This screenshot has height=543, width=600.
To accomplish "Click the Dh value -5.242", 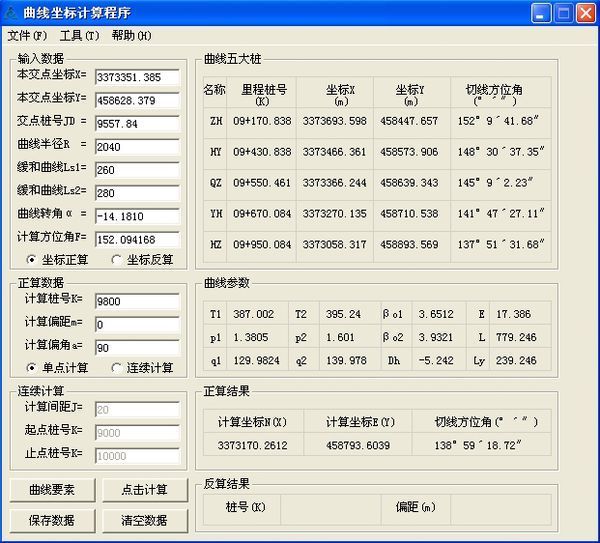I will (439, 360).
